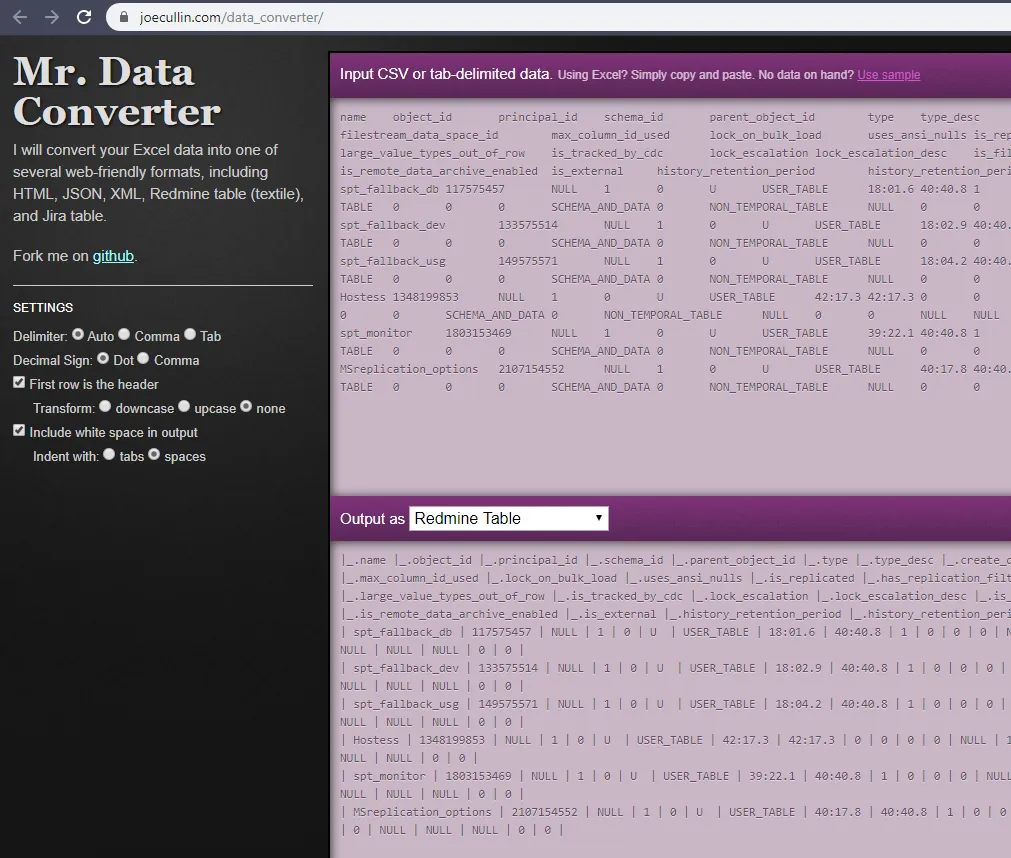Select Comma delimiter option
Image resolution: width=1011 pixels, height=858 pixels.
tap(124, 335)
